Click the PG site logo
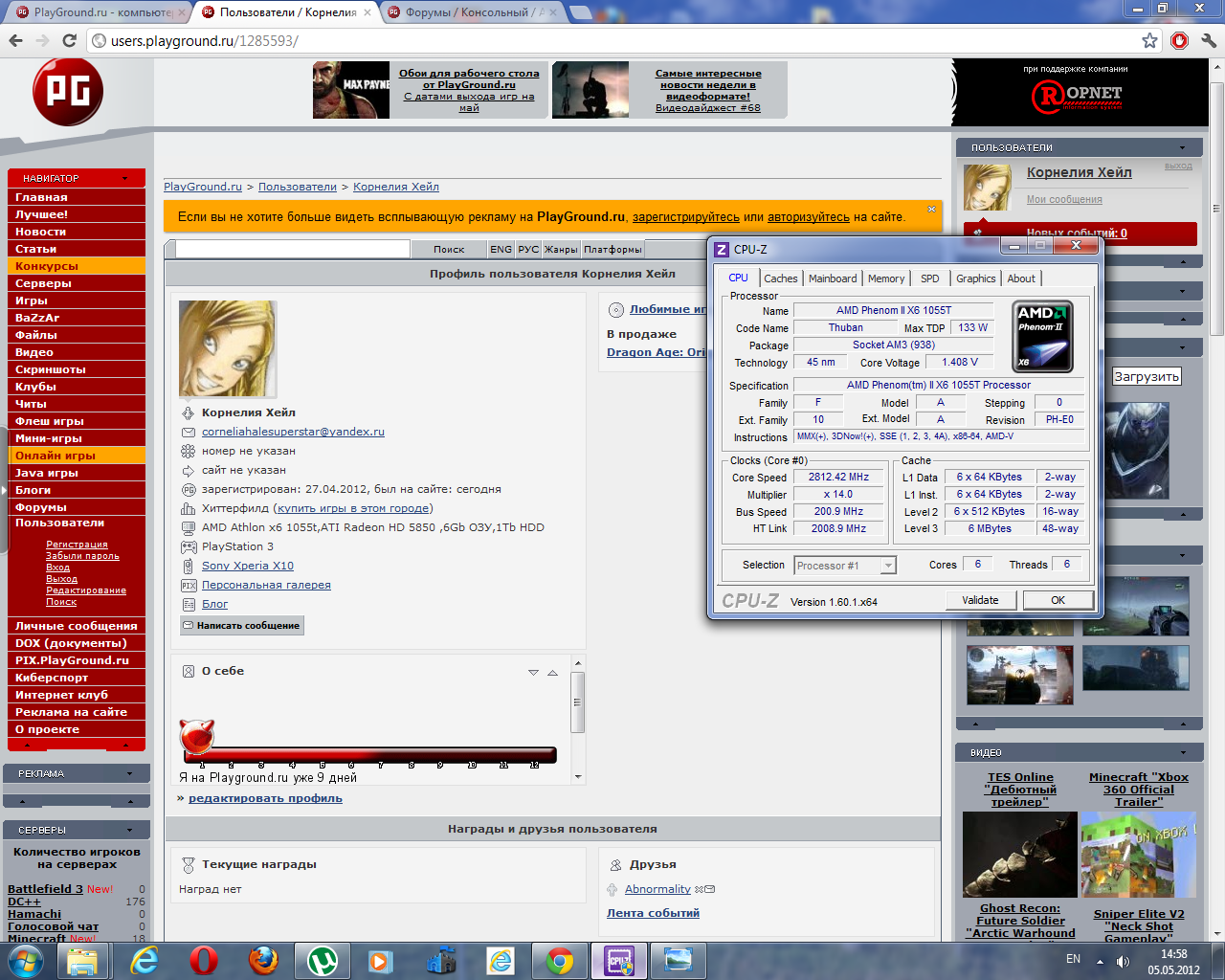 (68, 92)
